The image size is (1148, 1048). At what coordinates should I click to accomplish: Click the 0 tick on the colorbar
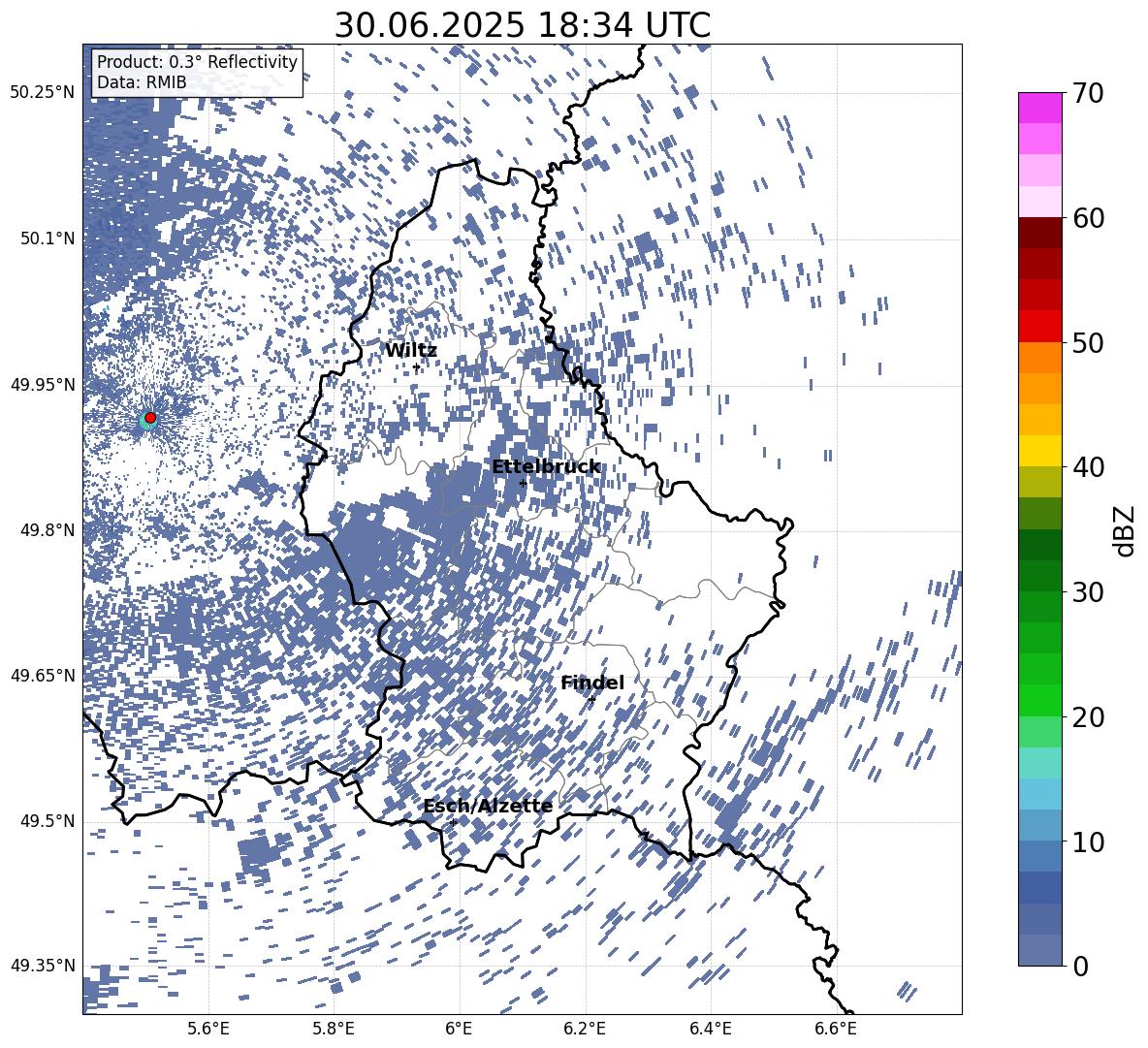click(1080, 966)
